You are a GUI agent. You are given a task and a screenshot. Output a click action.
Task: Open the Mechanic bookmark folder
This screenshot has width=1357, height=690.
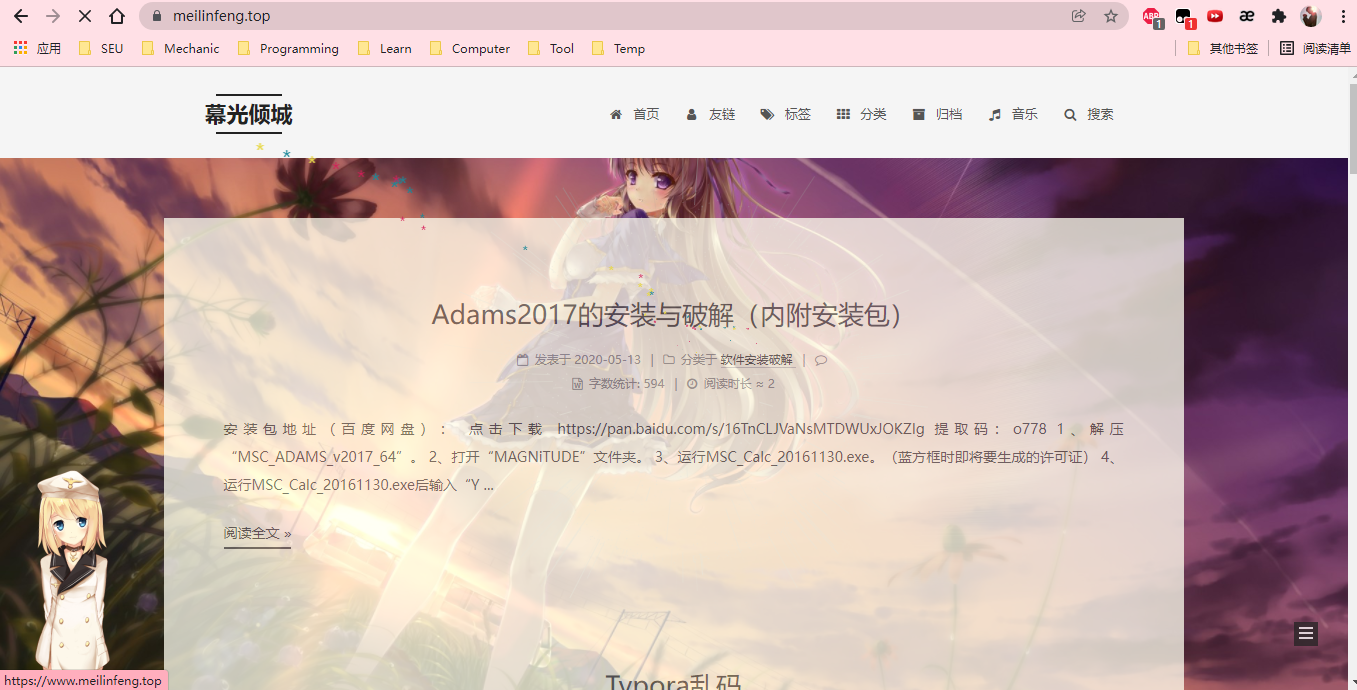[x=180, y=48]
